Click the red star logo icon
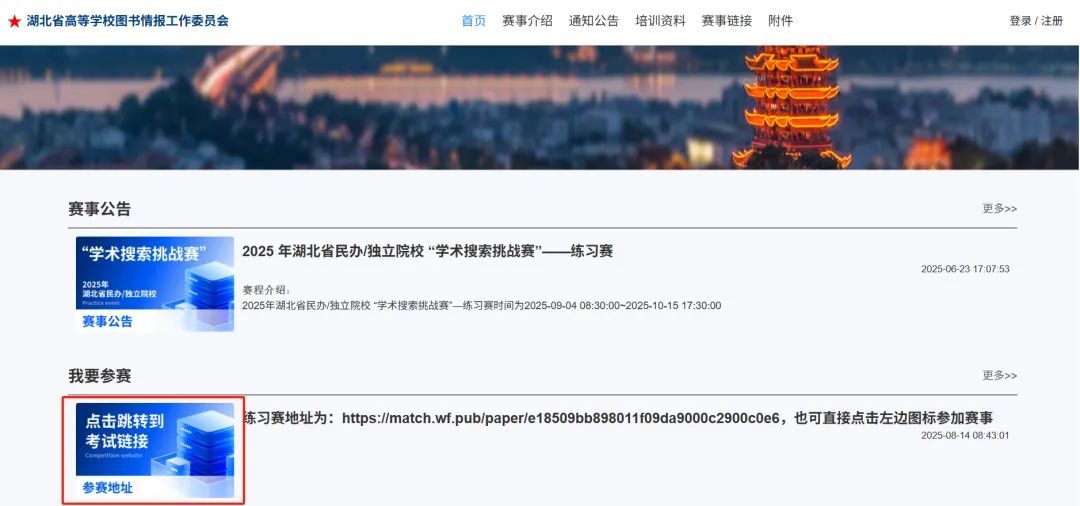 pyautogui.click(x=14, y=21)
